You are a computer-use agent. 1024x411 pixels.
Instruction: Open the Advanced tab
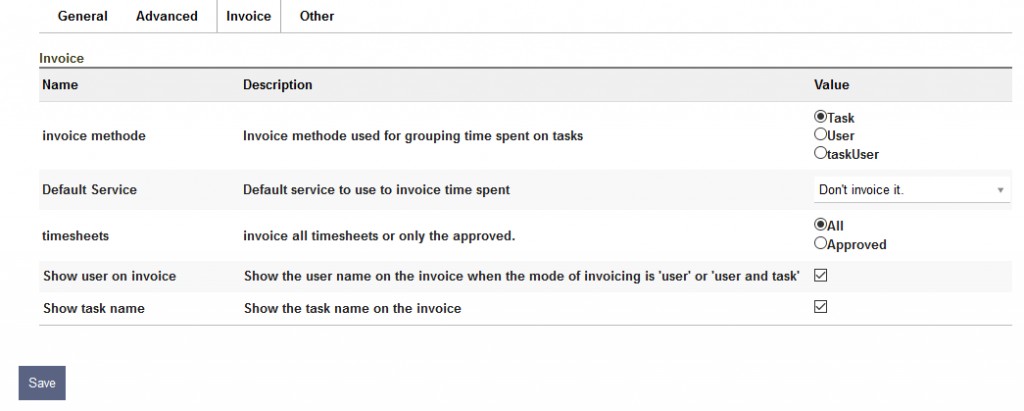coord(167,16)
